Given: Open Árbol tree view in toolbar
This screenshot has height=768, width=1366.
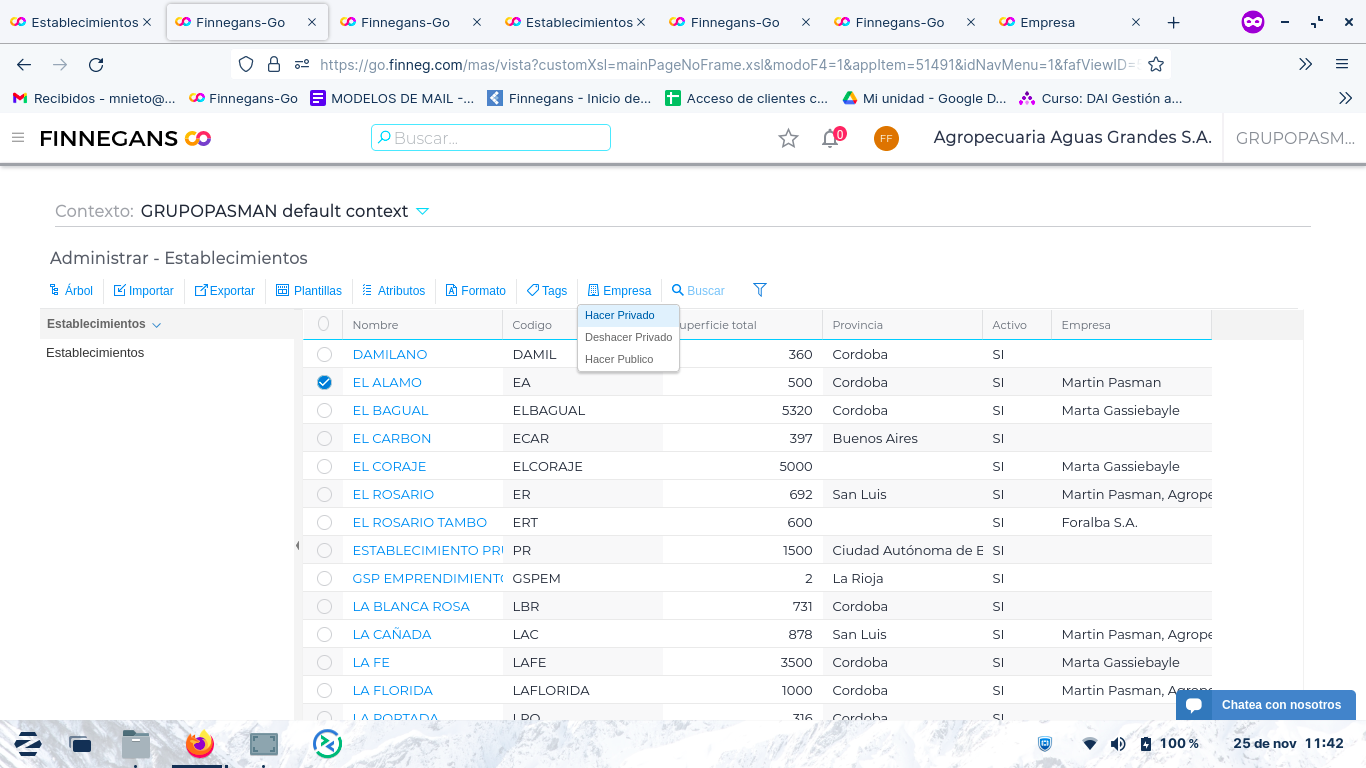Looking at the screenshot, I should click(x=71, y=291).
